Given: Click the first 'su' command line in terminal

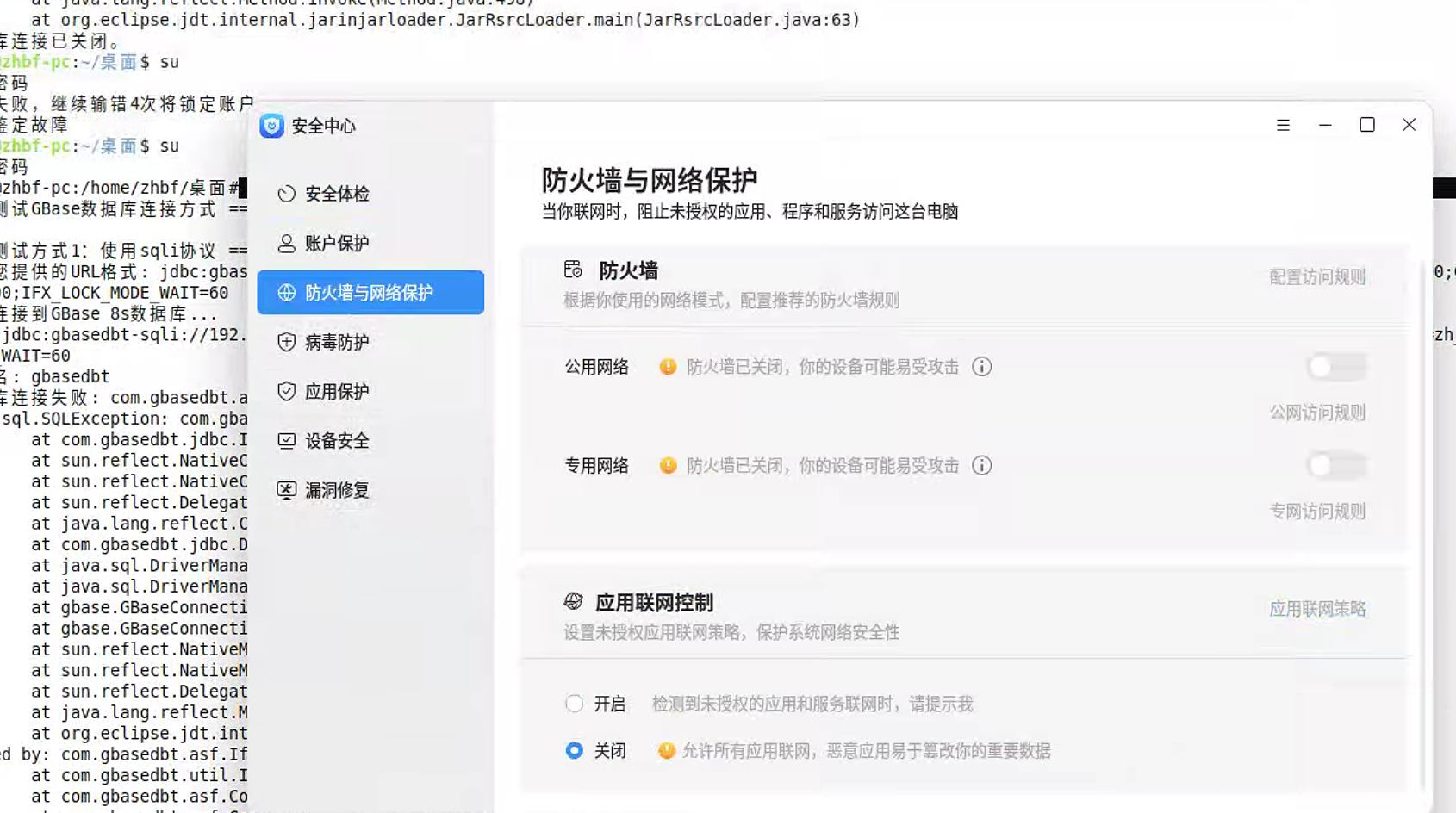Looking at the screenshot, I should coord(90,62).
